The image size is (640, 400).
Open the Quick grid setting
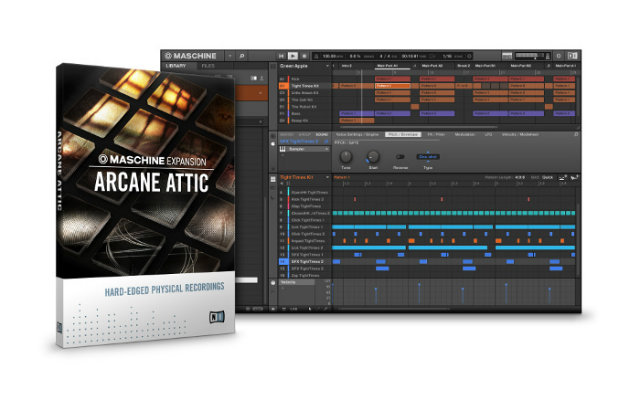[547, 178]
